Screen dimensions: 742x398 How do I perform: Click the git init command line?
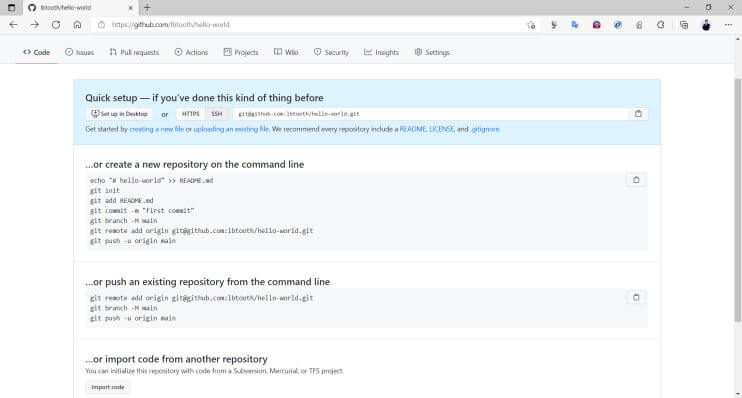105,191
